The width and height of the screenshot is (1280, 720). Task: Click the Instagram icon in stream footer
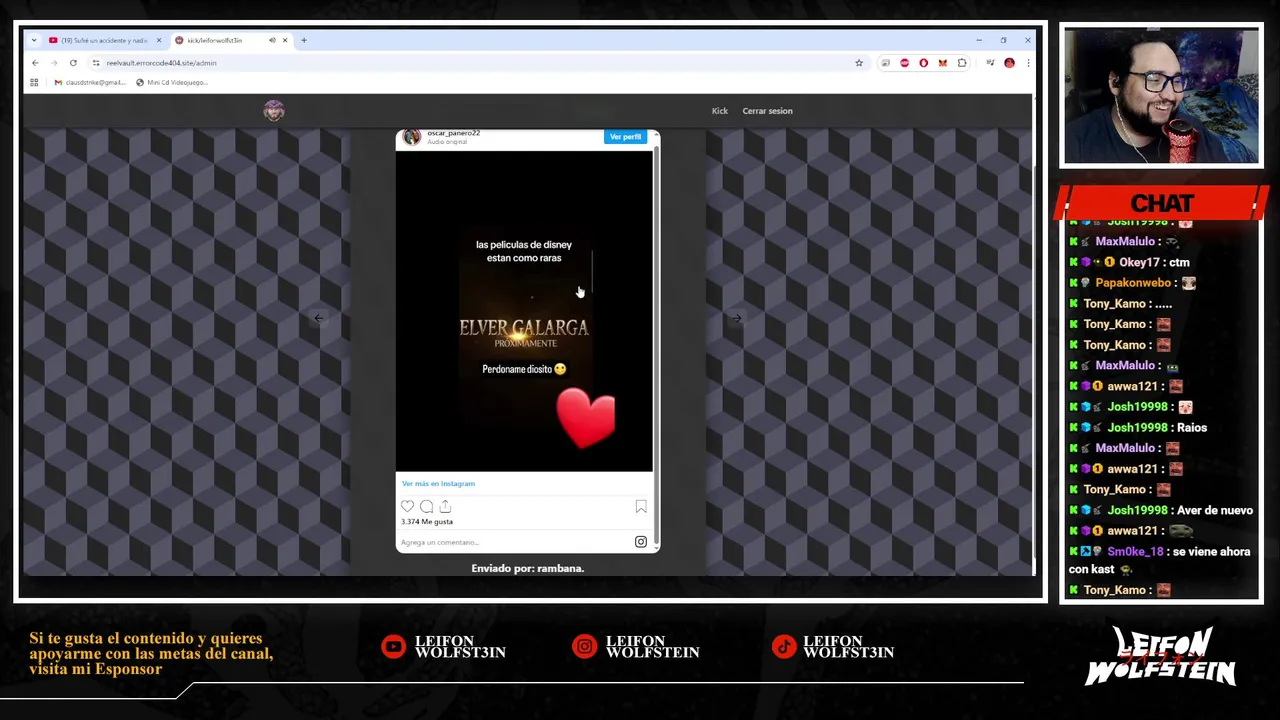tap(585, 647)
